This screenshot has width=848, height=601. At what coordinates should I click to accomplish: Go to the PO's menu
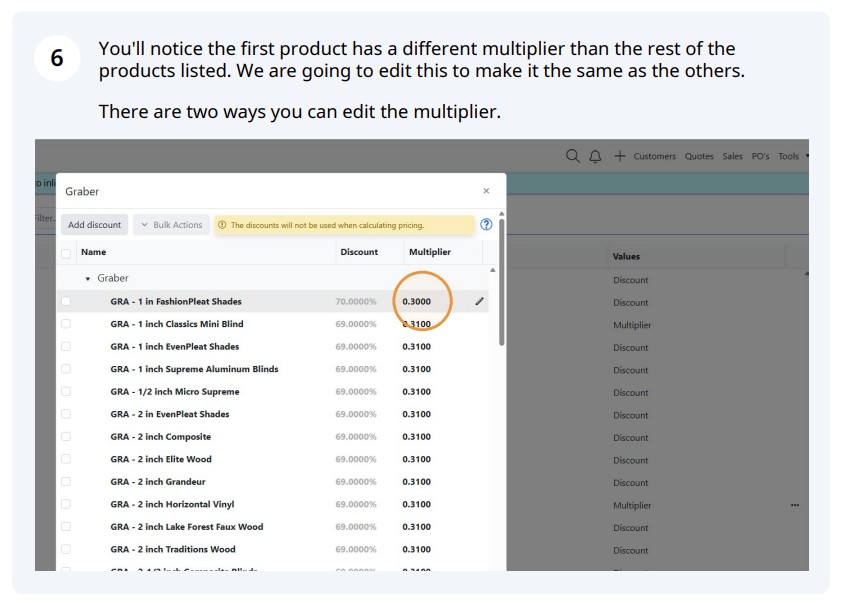(x=760, y=156)
